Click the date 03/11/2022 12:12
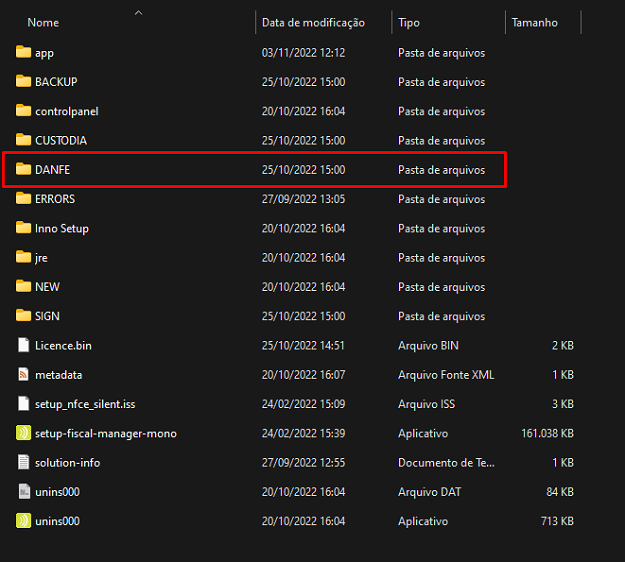This screenshot has height=562, width=625. (x=303, y=53)
